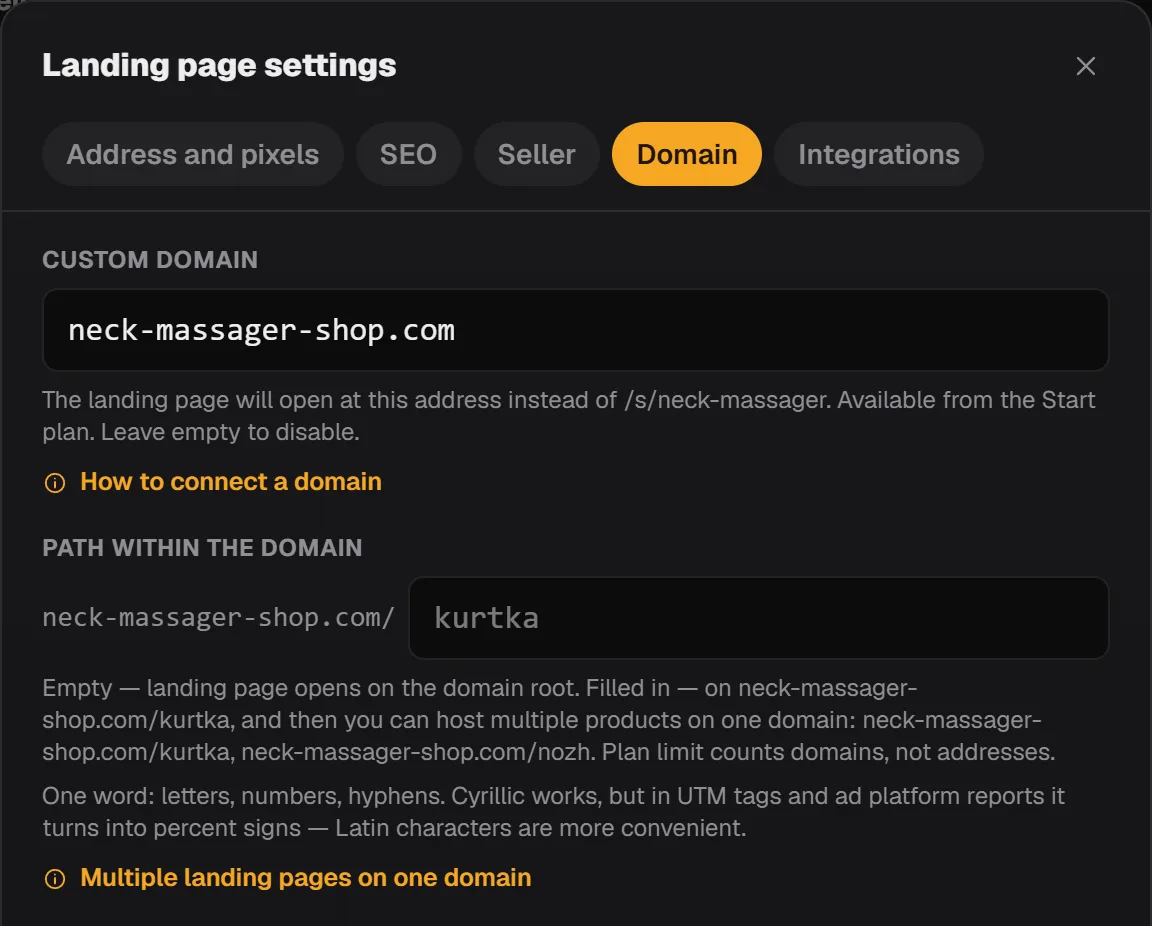Click the 'PATH WITHIN THE DOMAIN' label
This screenshot has width=1152, height=926.
pos(202,548)
